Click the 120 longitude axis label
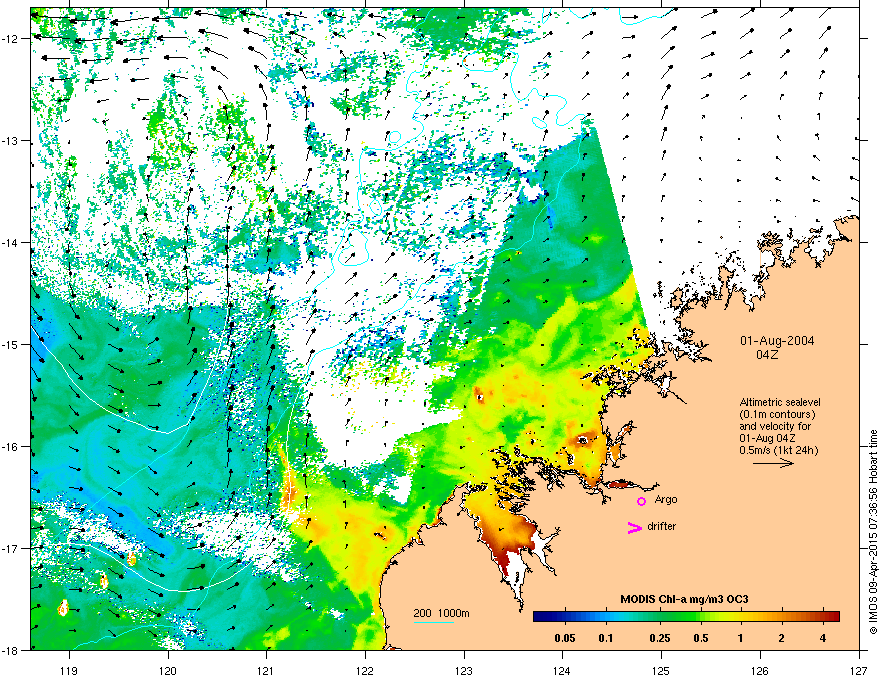Screen dimensions: 880x680 pos(168,670)
